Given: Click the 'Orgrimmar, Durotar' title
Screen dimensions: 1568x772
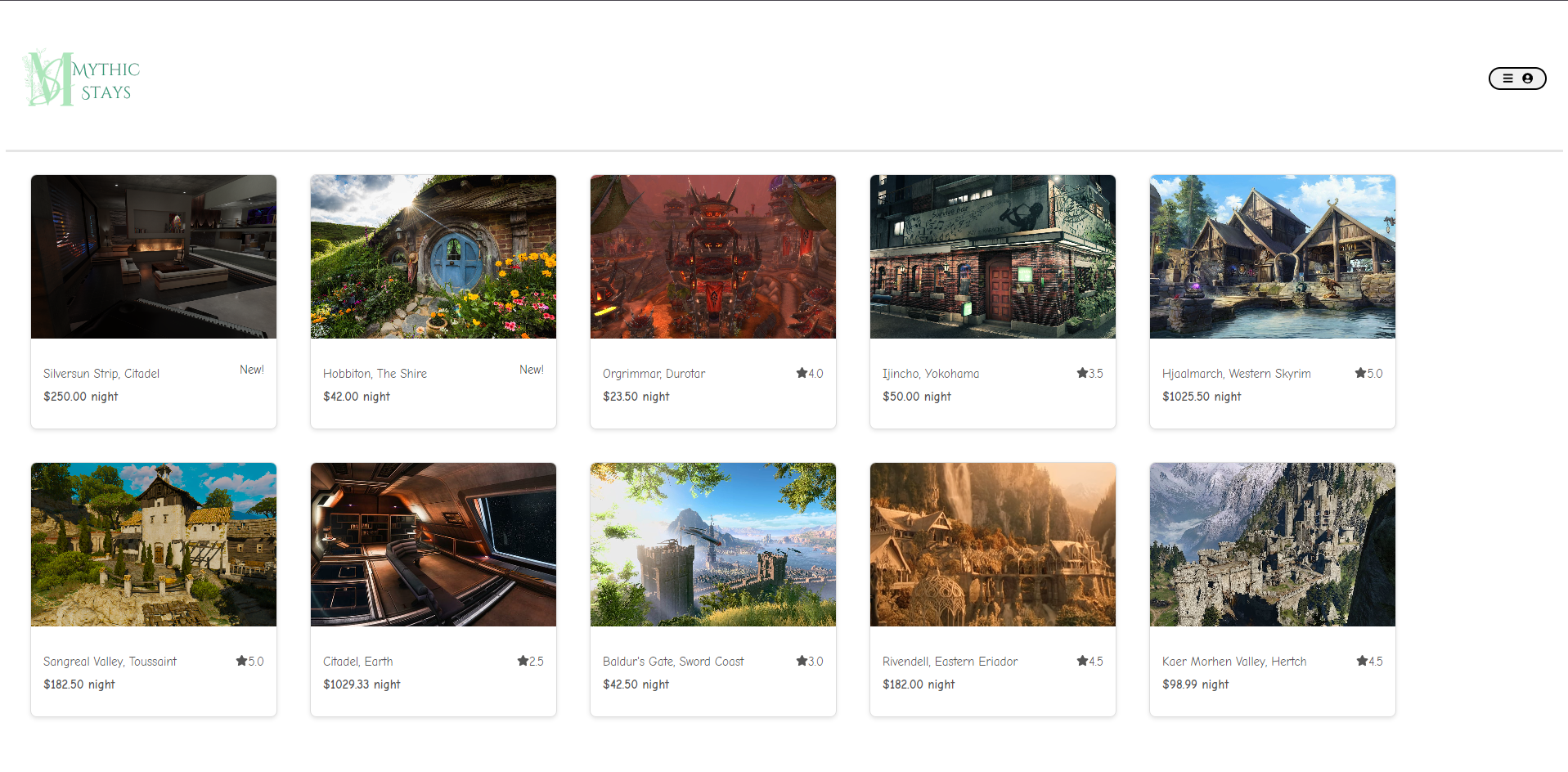Looking at the screenshot, I should click(x=654, y=374).
